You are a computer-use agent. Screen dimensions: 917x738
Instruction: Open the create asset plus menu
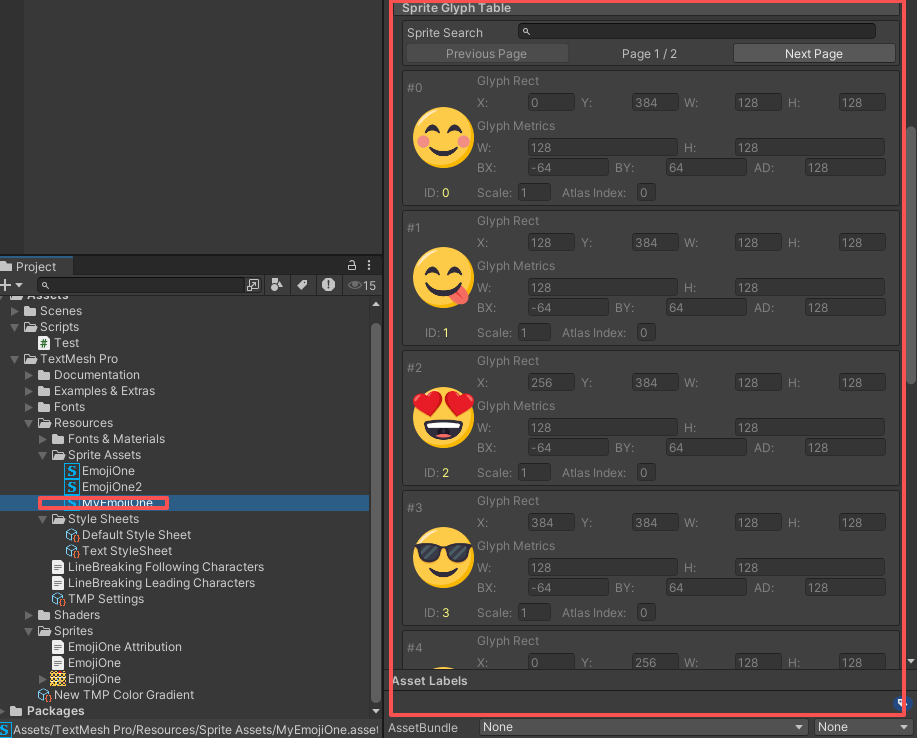[x=11, y=285]
